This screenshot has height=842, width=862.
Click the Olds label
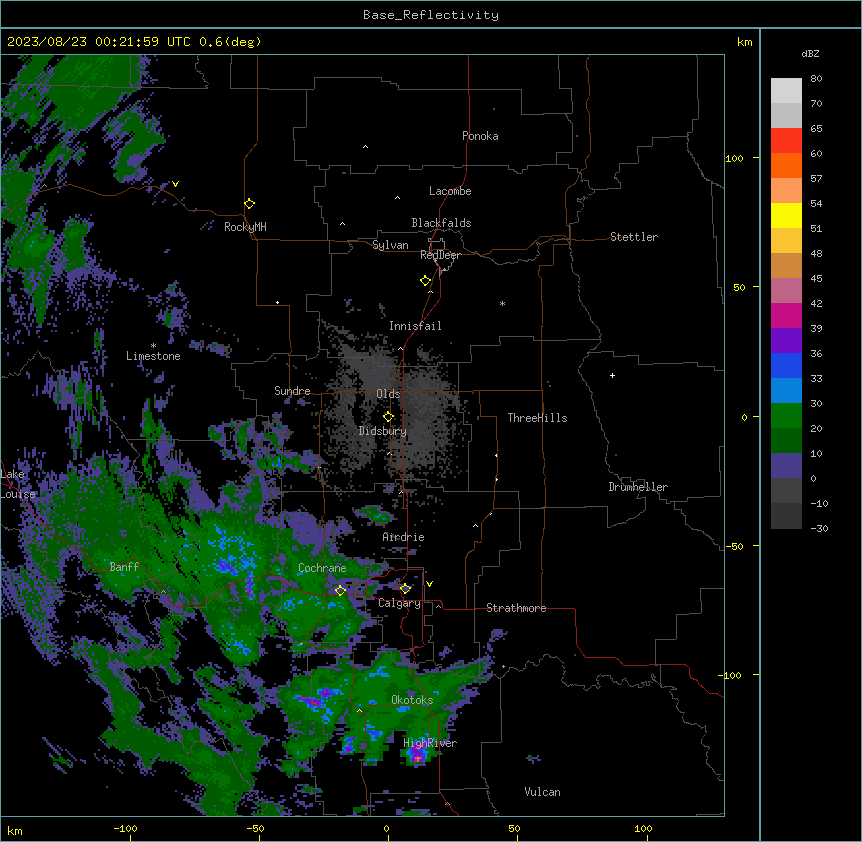coord(388,394)
